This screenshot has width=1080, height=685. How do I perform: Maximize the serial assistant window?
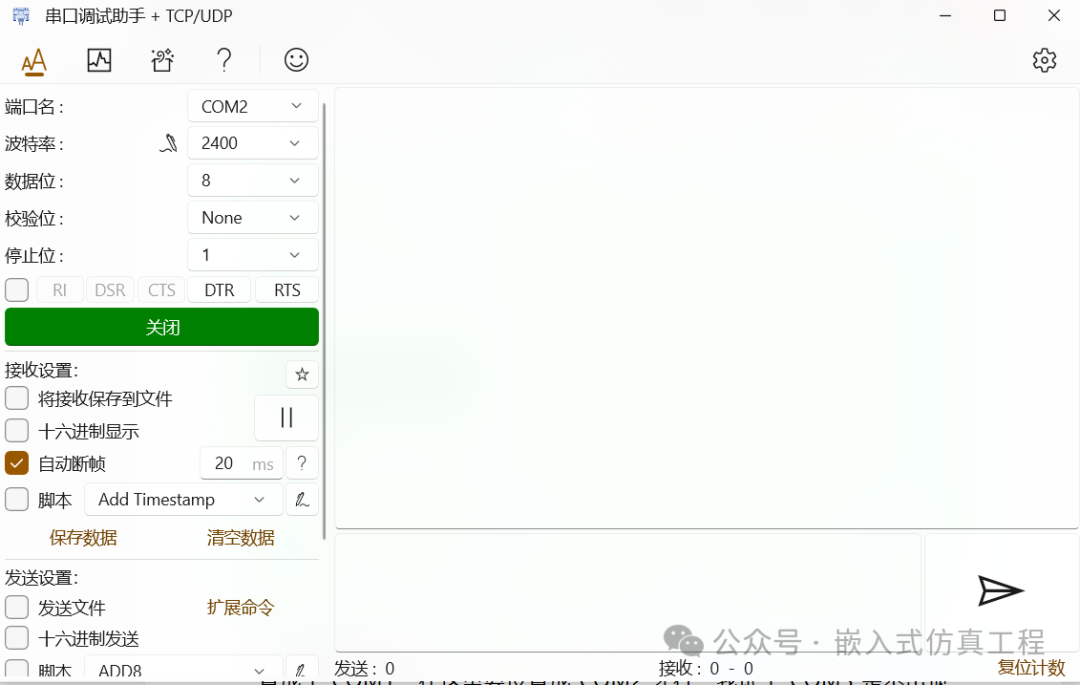999,15
